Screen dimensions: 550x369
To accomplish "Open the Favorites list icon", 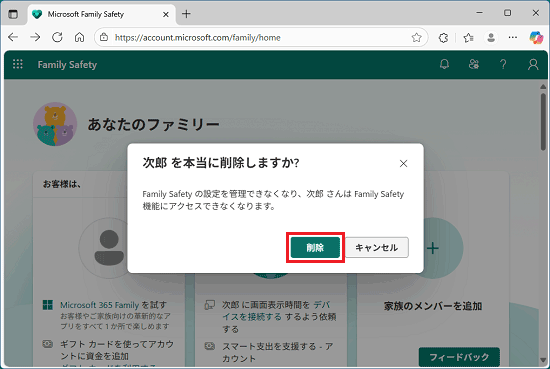I will (468, 37).
